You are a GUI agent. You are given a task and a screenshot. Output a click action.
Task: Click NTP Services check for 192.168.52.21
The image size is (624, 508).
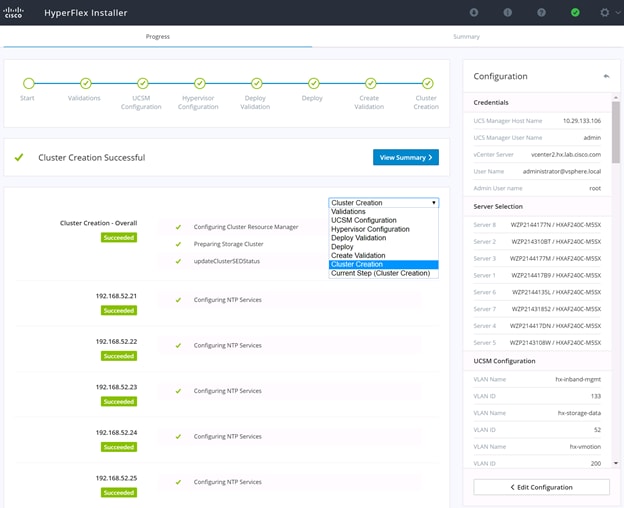(x=178, y=300)
